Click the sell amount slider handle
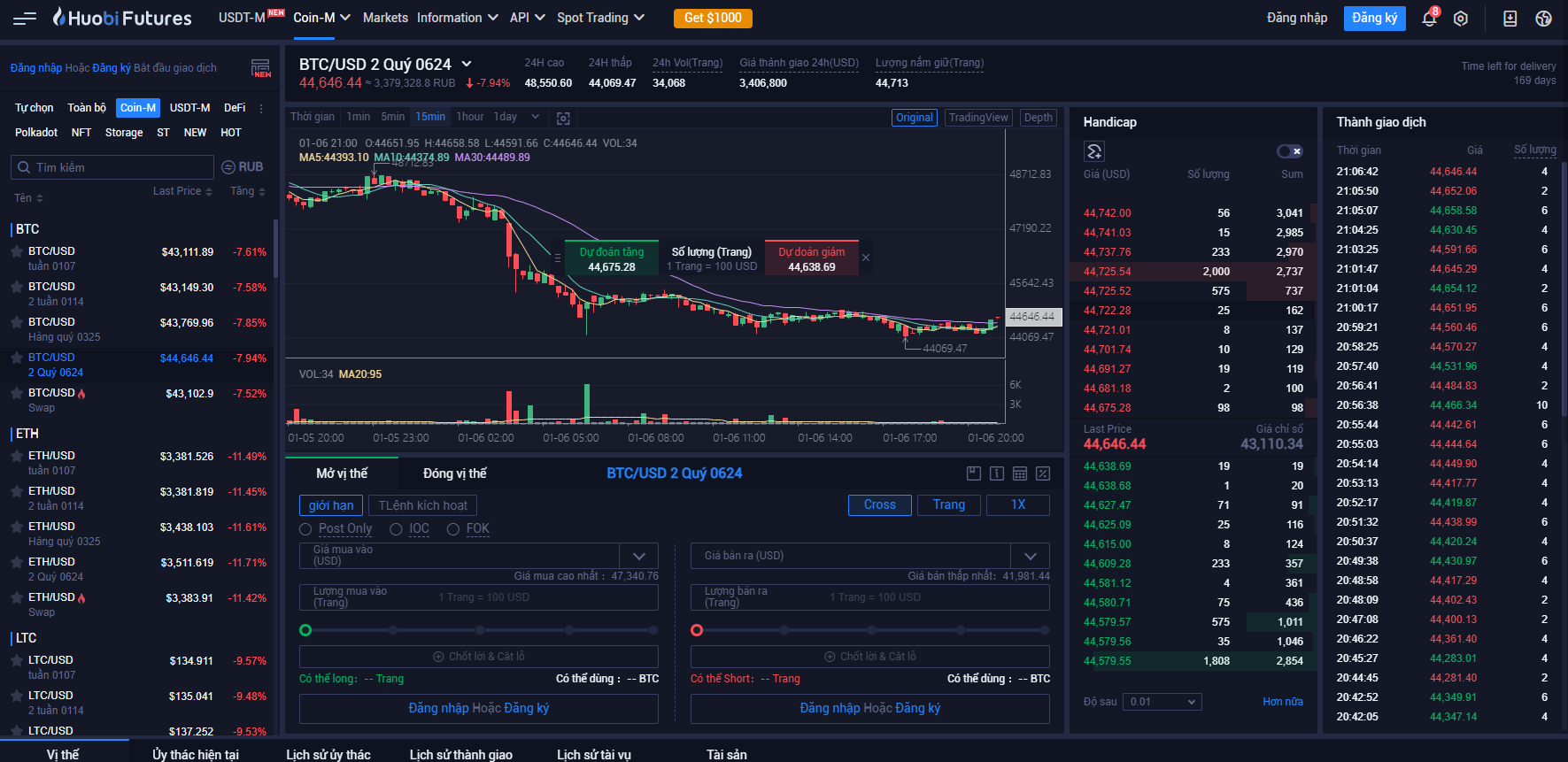 point(697,630)
